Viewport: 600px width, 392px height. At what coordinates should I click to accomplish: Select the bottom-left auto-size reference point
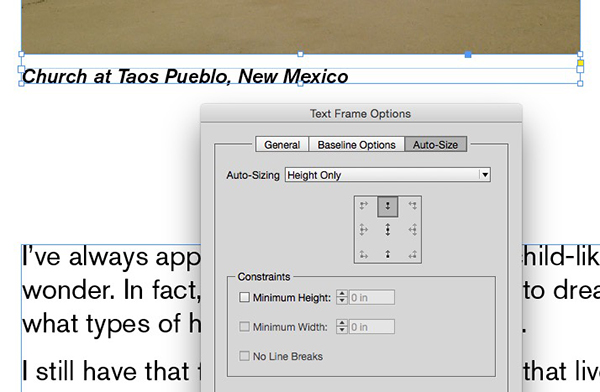(x=364, y=254)
